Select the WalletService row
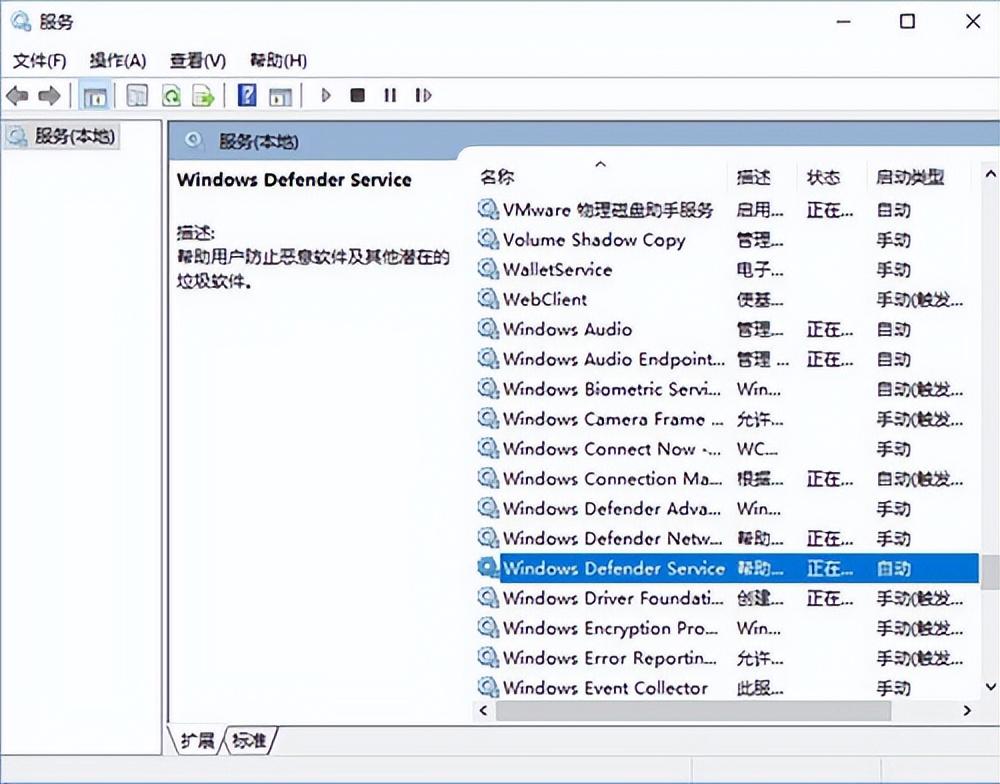Screen dimensions: 1000x784 click(727, 269)
